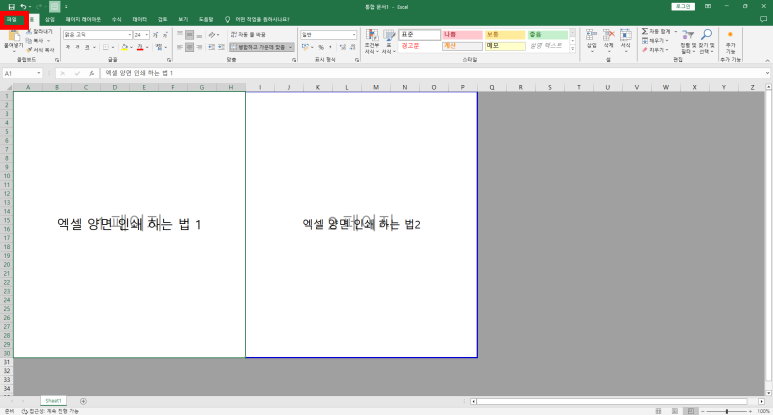
Task: Select the 메모 cell style
Action: click(505, 46)
